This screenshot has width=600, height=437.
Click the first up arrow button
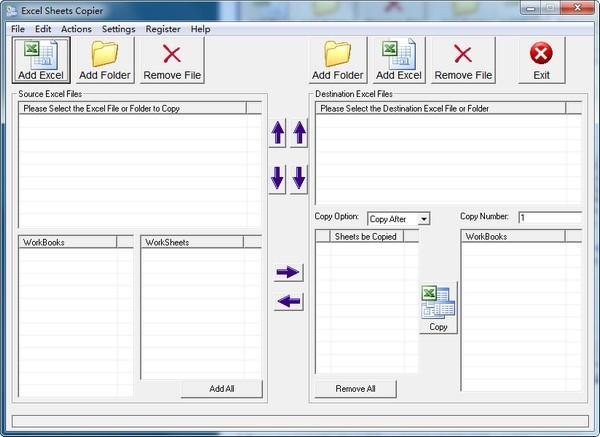(x=277, y=133)
